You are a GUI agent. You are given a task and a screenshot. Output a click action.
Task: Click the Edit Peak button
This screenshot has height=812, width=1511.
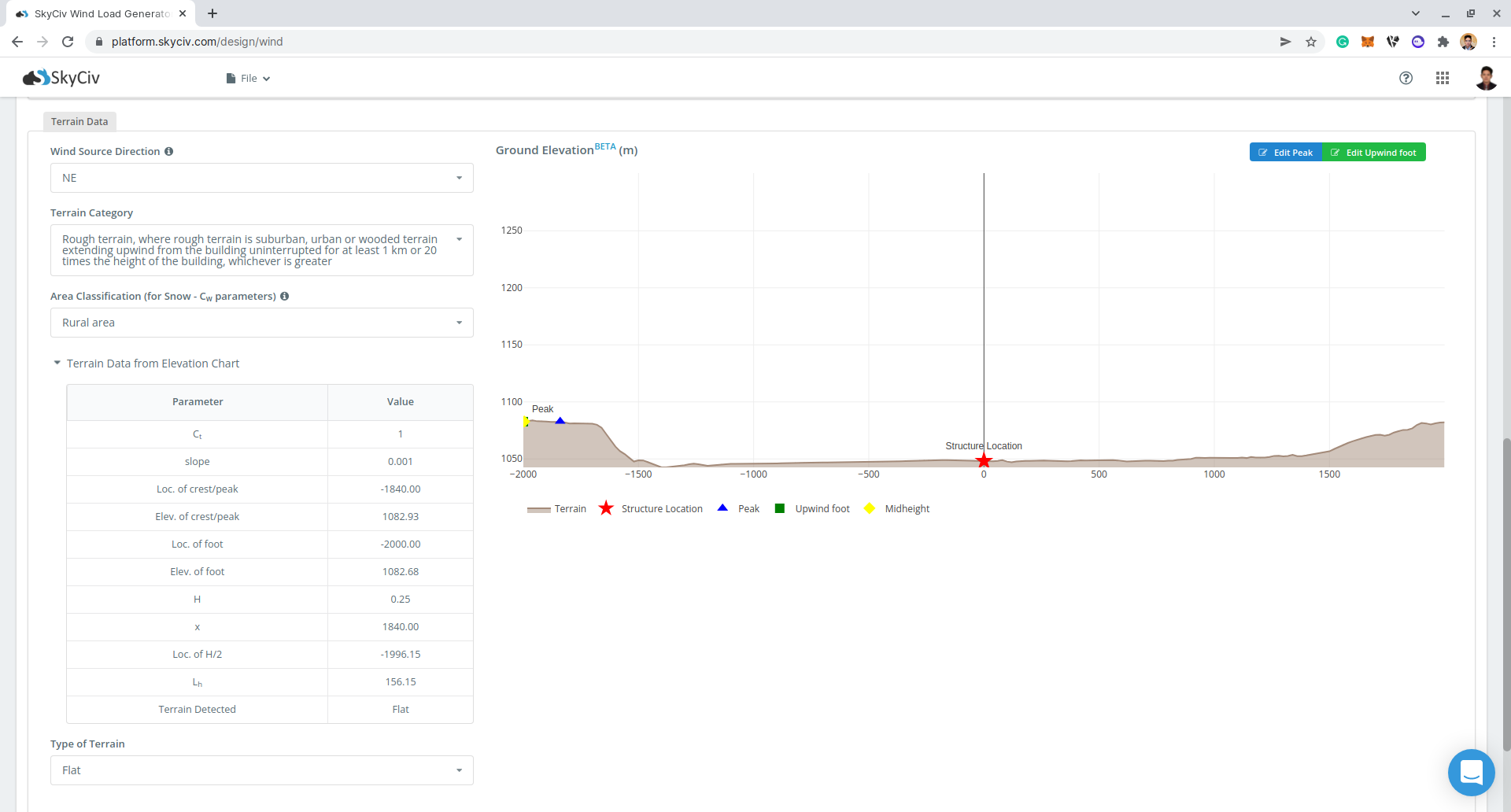click(1285, 153)
